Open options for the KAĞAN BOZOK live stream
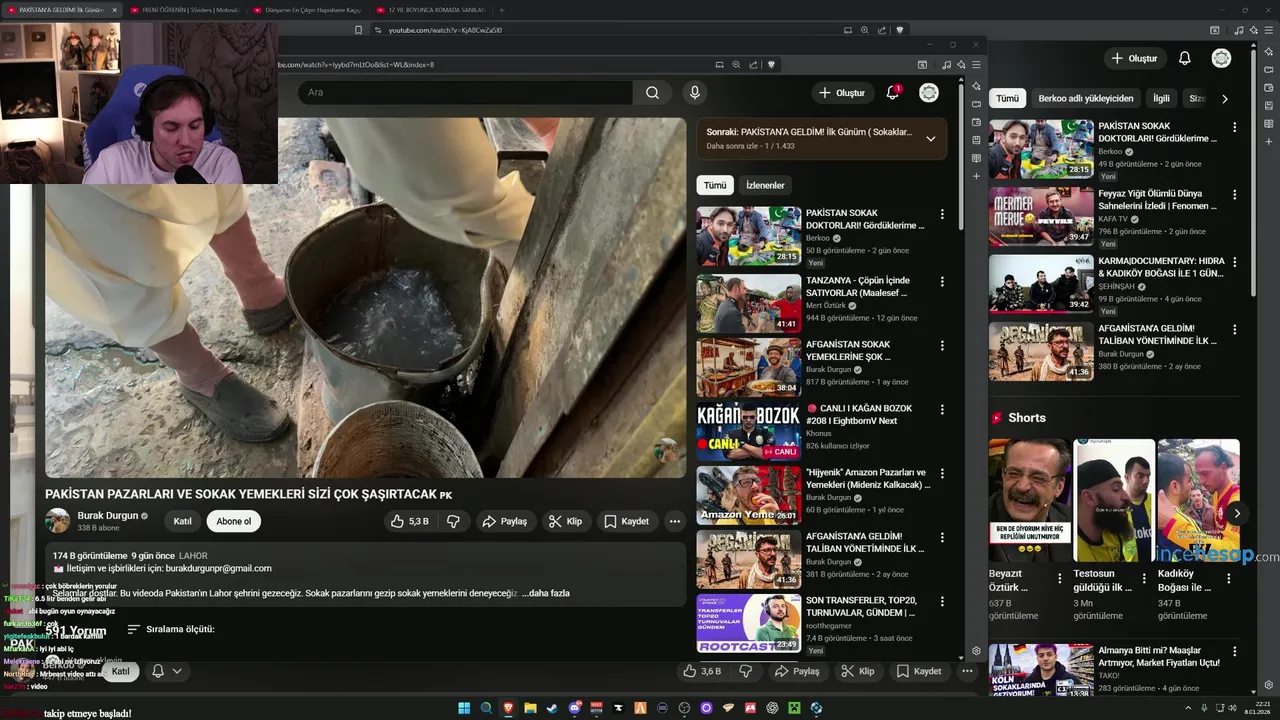 pyautogui.click(x=942, y=410)
